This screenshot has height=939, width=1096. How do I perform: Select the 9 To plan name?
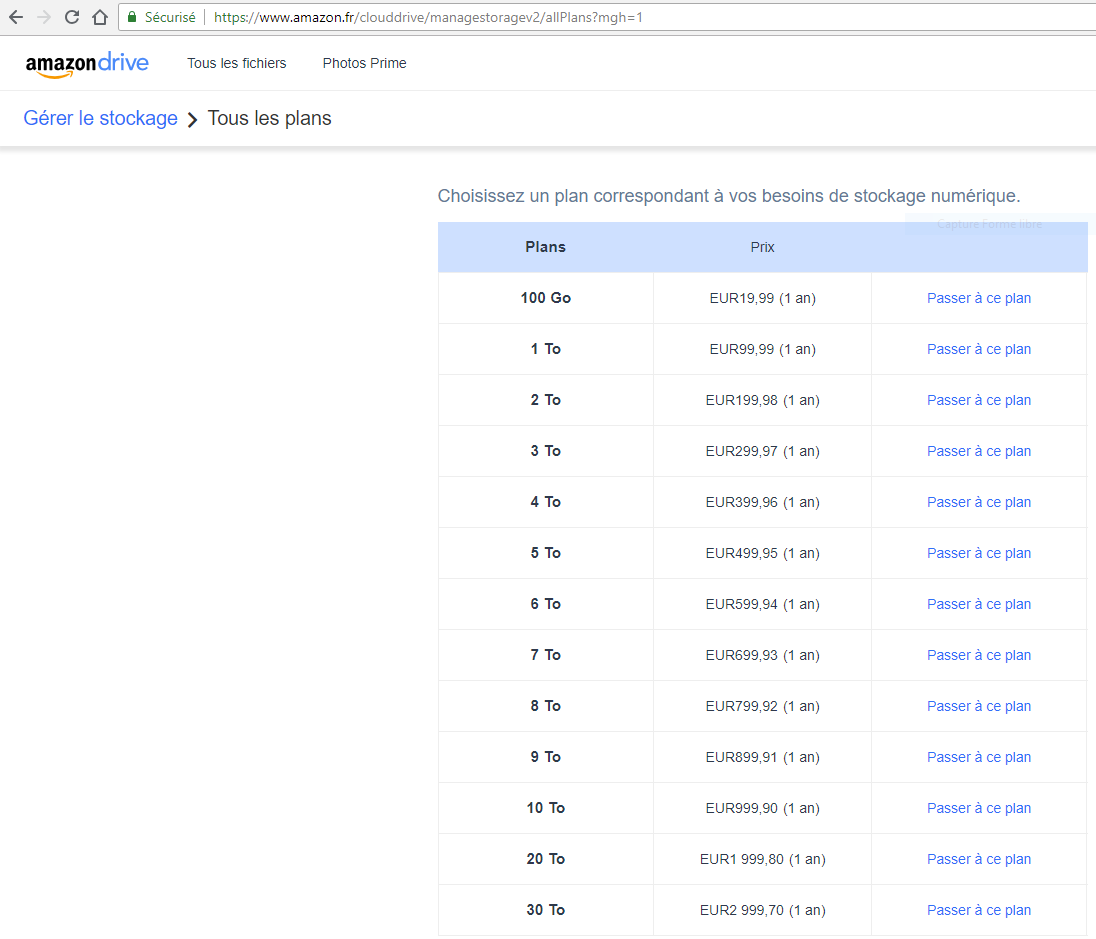coord(545,757)
